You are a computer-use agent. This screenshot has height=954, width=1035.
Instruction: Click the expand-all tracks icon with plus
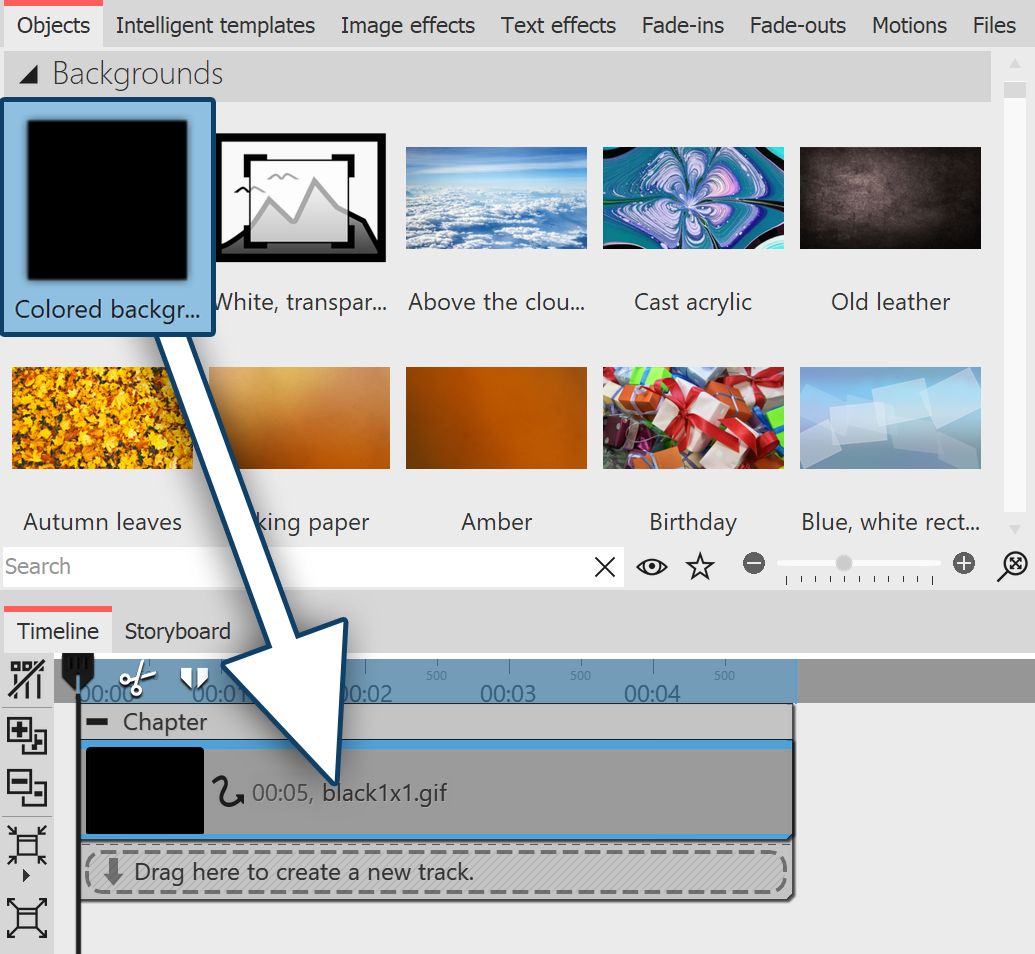26,735
